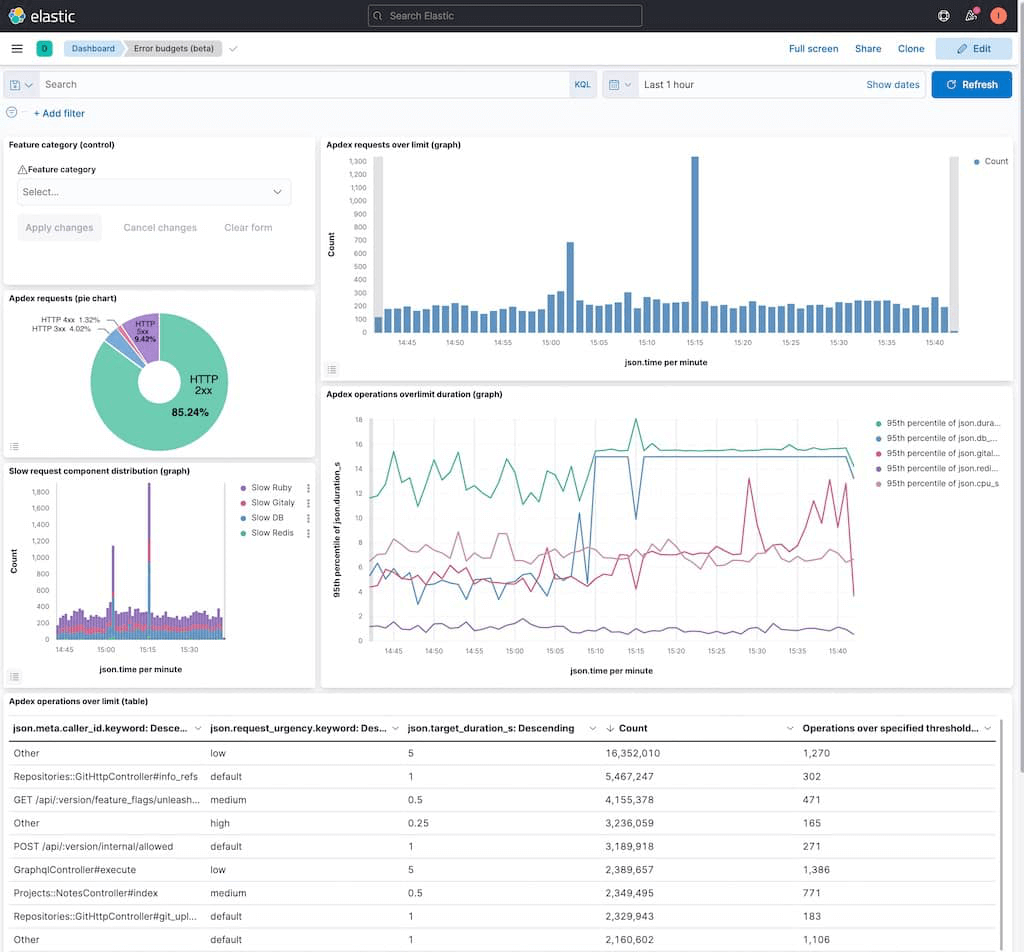This screenshot has height=952, width=1024.
Task: Click the Dashboard breadcrumb
Action: click(x=92, y=47)
